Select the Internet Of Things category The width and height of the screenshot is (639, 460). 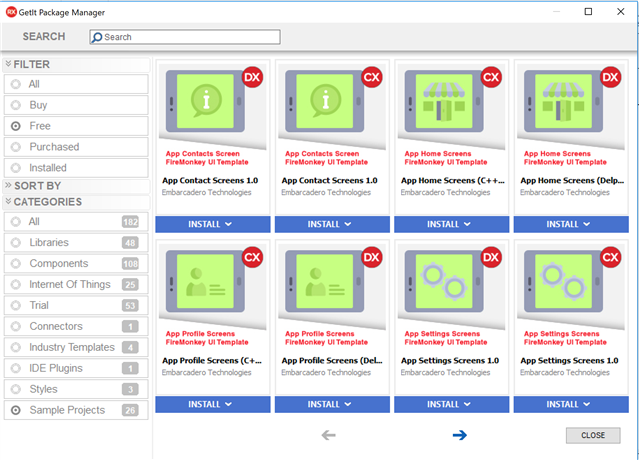(x=76, y=284)
